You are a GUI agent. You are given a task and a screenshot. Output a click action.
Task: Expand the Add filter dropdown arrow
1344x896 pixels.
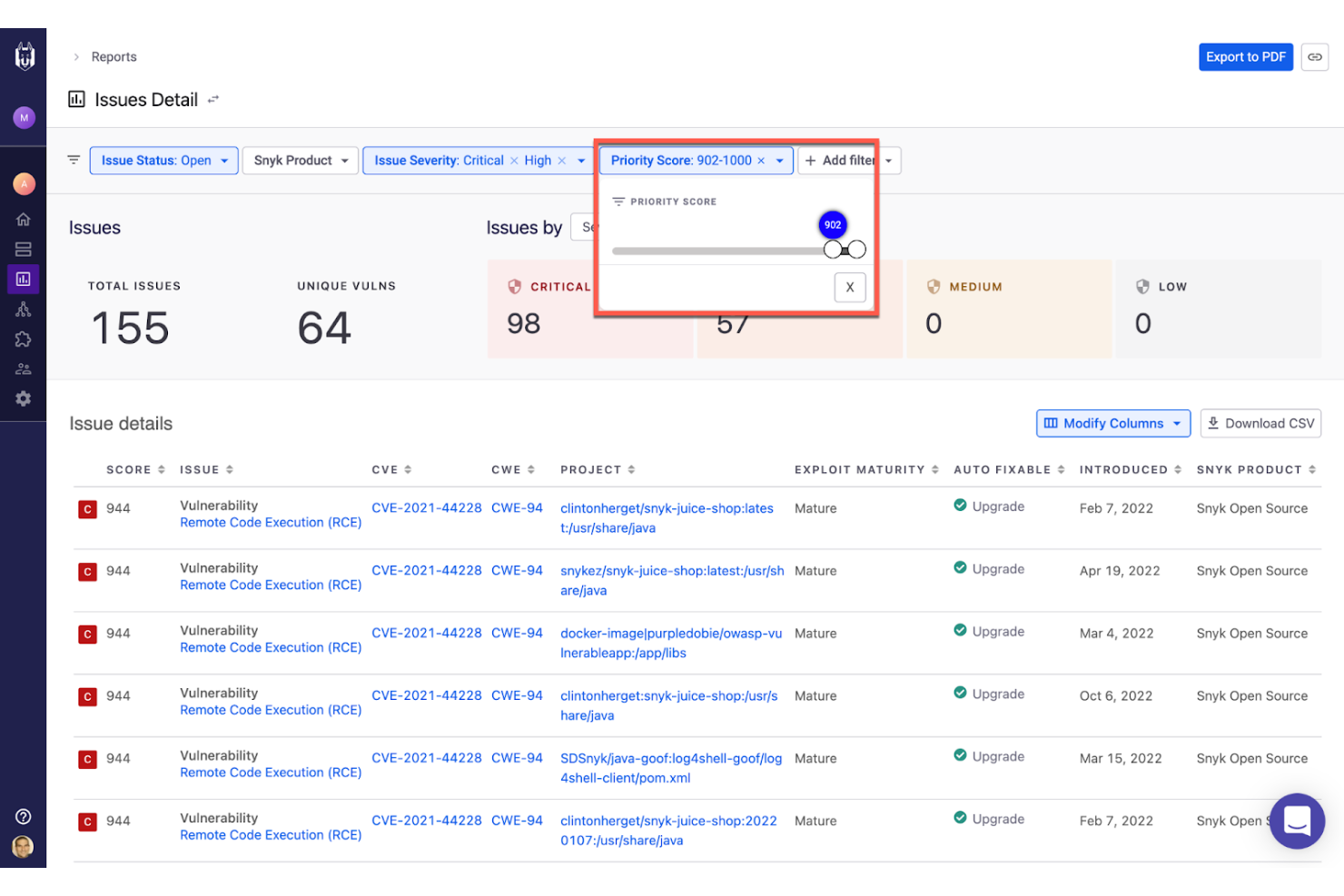(x=888, y=160)
